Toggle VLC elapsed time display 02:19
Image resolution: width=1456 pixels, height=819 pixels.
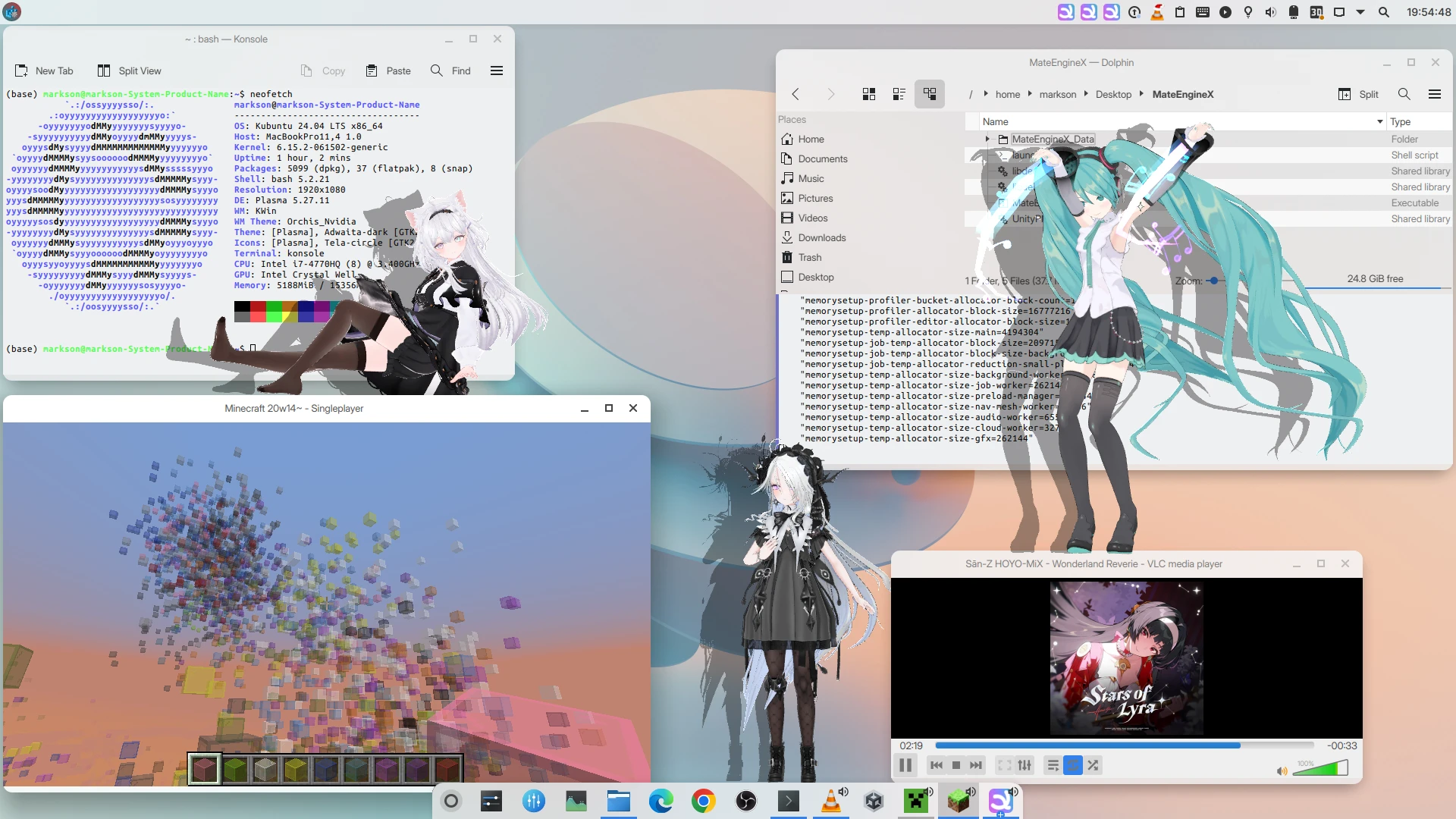click(x=912, y=745)
